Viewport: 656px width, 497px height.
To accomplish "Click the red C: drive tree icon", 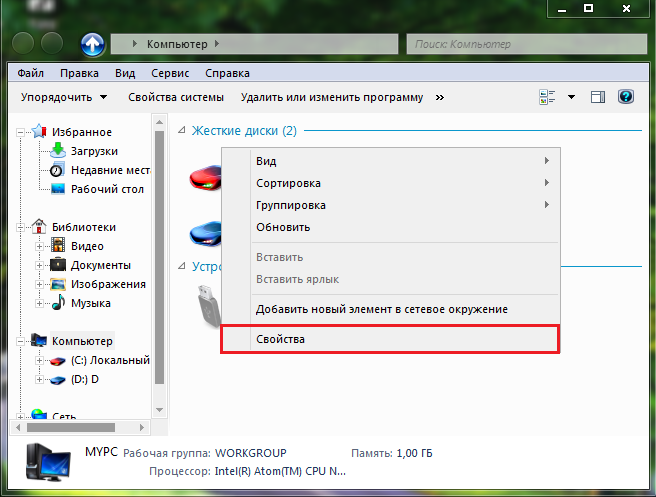I will tap(58, 361).
